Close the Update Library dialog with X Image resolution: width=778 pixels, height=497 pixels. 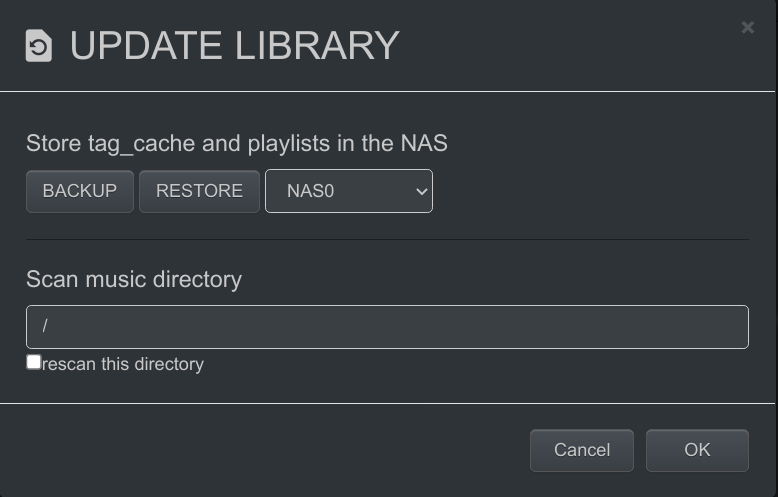coord(747,27)
